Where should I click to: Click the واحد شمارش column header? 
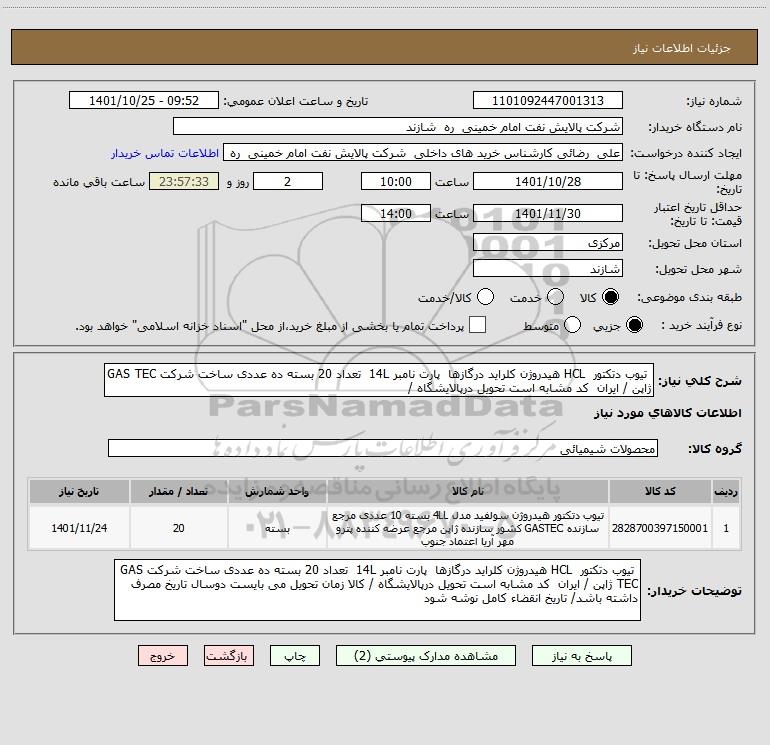277,491
